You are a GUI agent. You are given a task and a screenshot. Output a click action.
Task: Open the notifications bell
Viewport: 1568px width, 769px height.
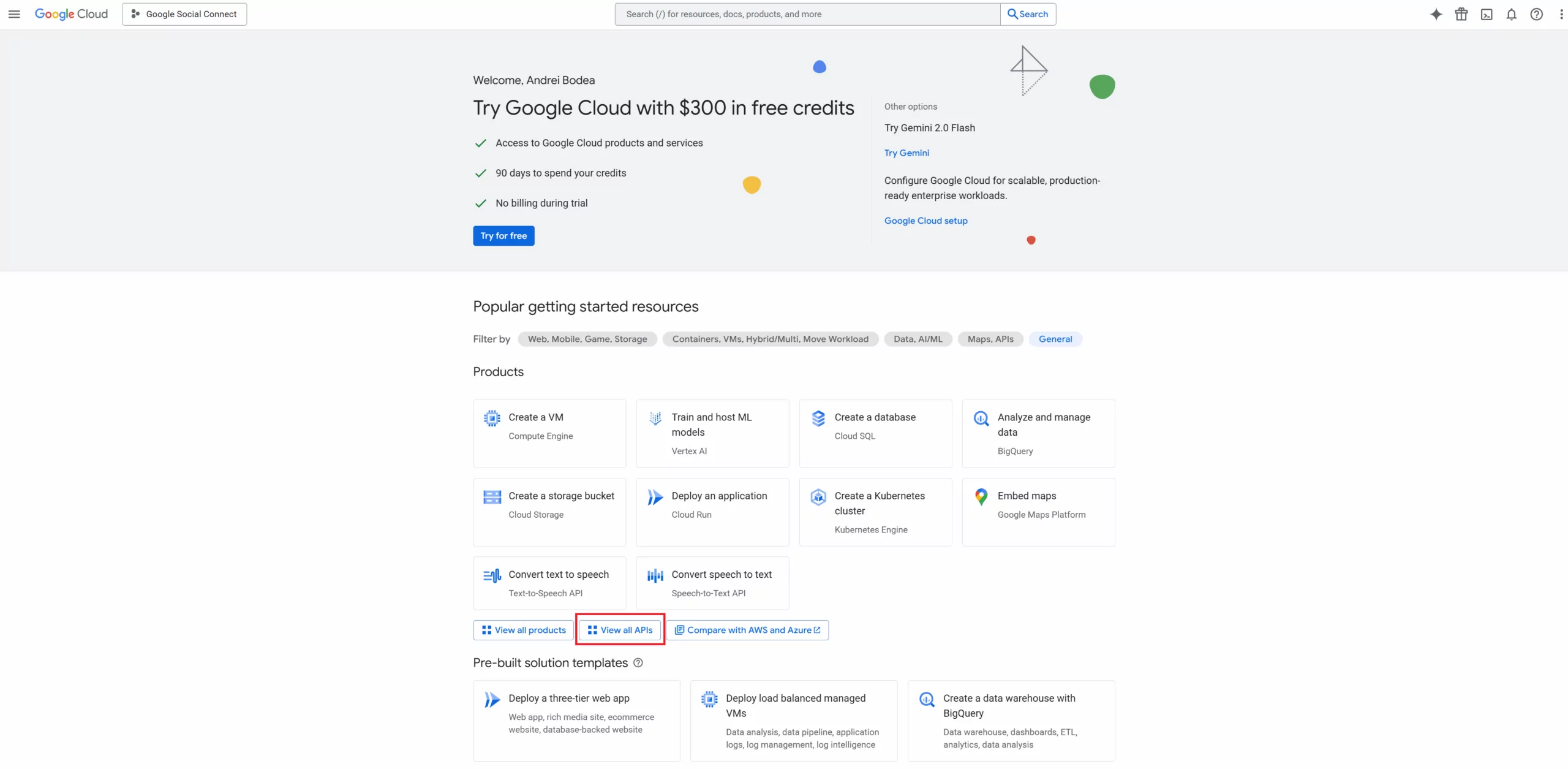tap(1511, 14)
